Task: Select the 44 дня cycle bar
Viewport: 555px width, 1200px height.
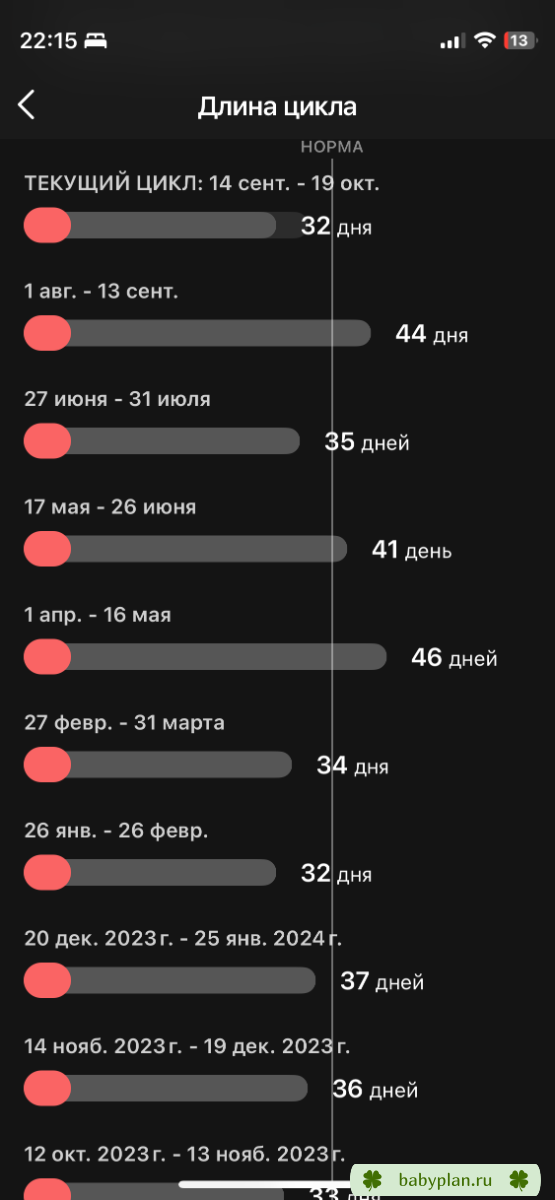Action: (x=197, y=333)
